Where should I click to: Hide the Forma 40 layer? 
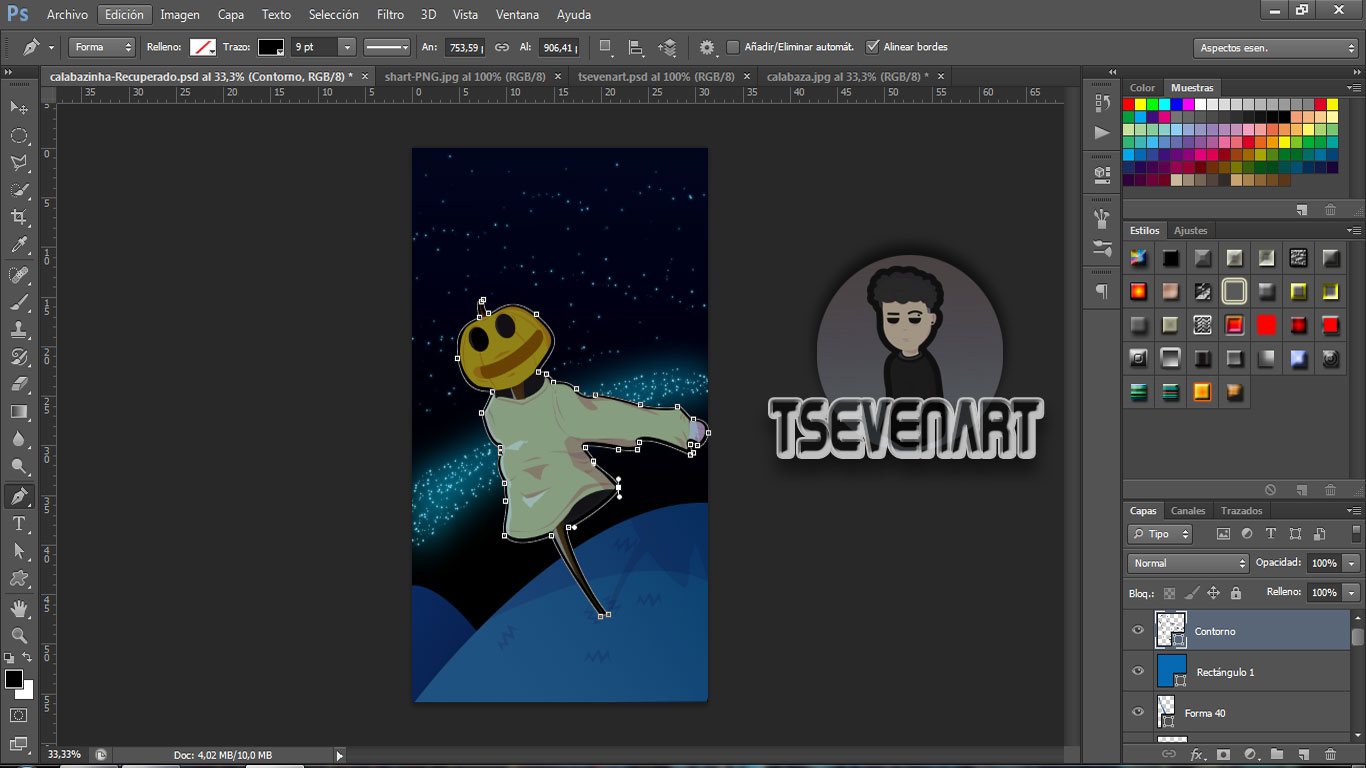pyautogui.click(x=1137, y=713)
